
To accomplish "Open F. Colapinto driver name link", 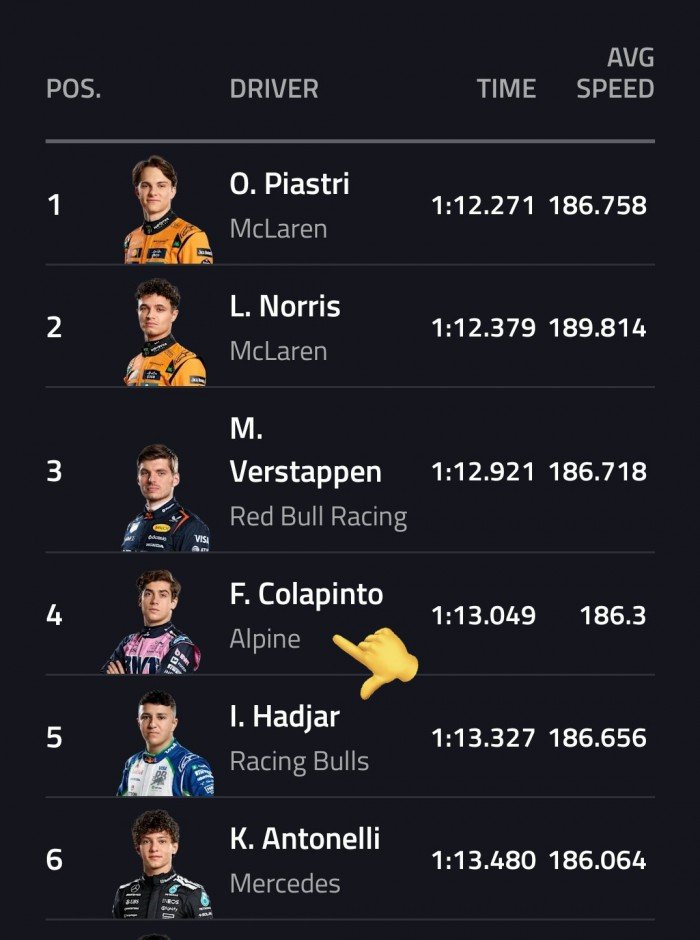I will 306,594.
